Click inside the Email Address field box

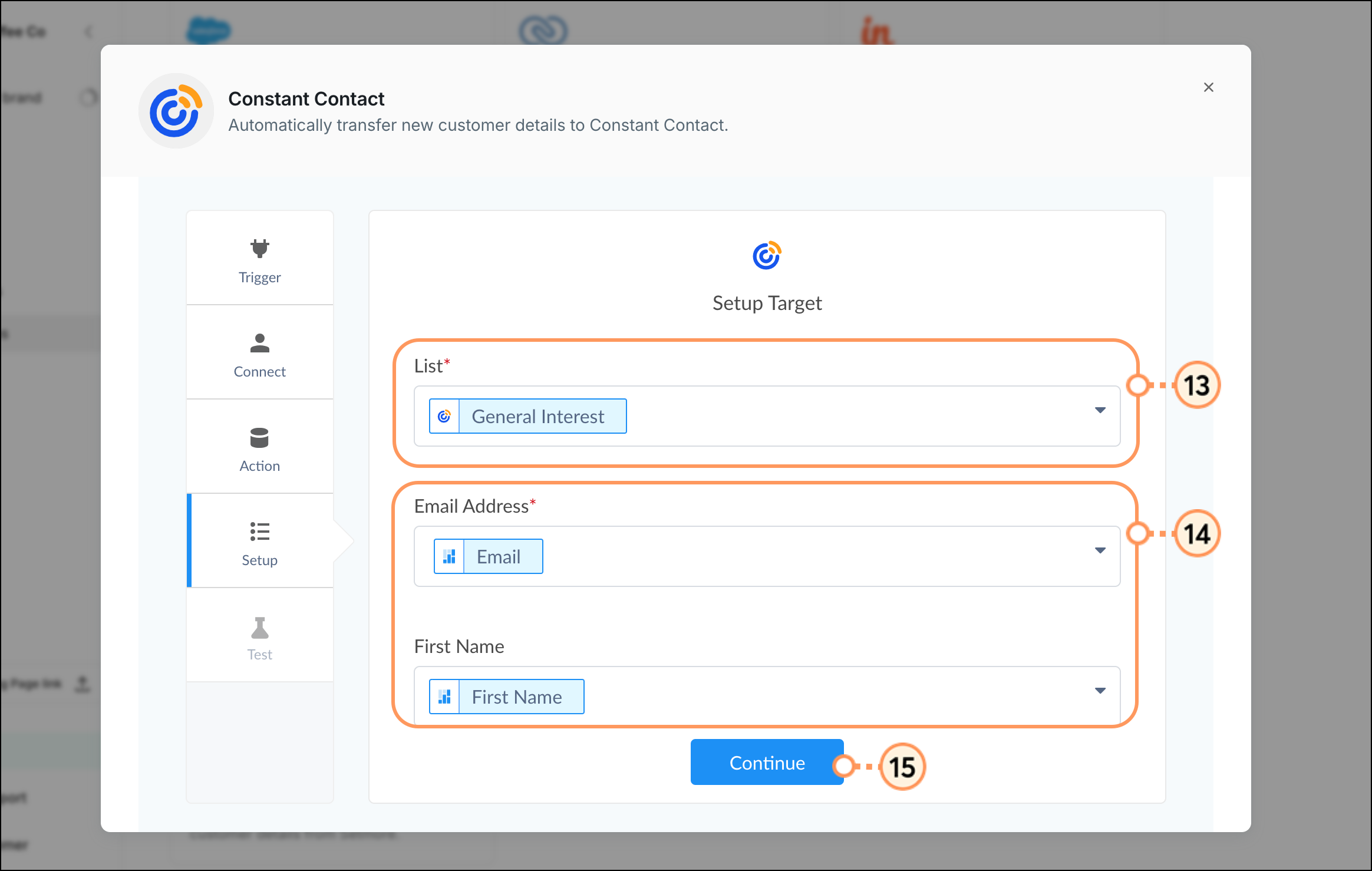tap(767, 556)
